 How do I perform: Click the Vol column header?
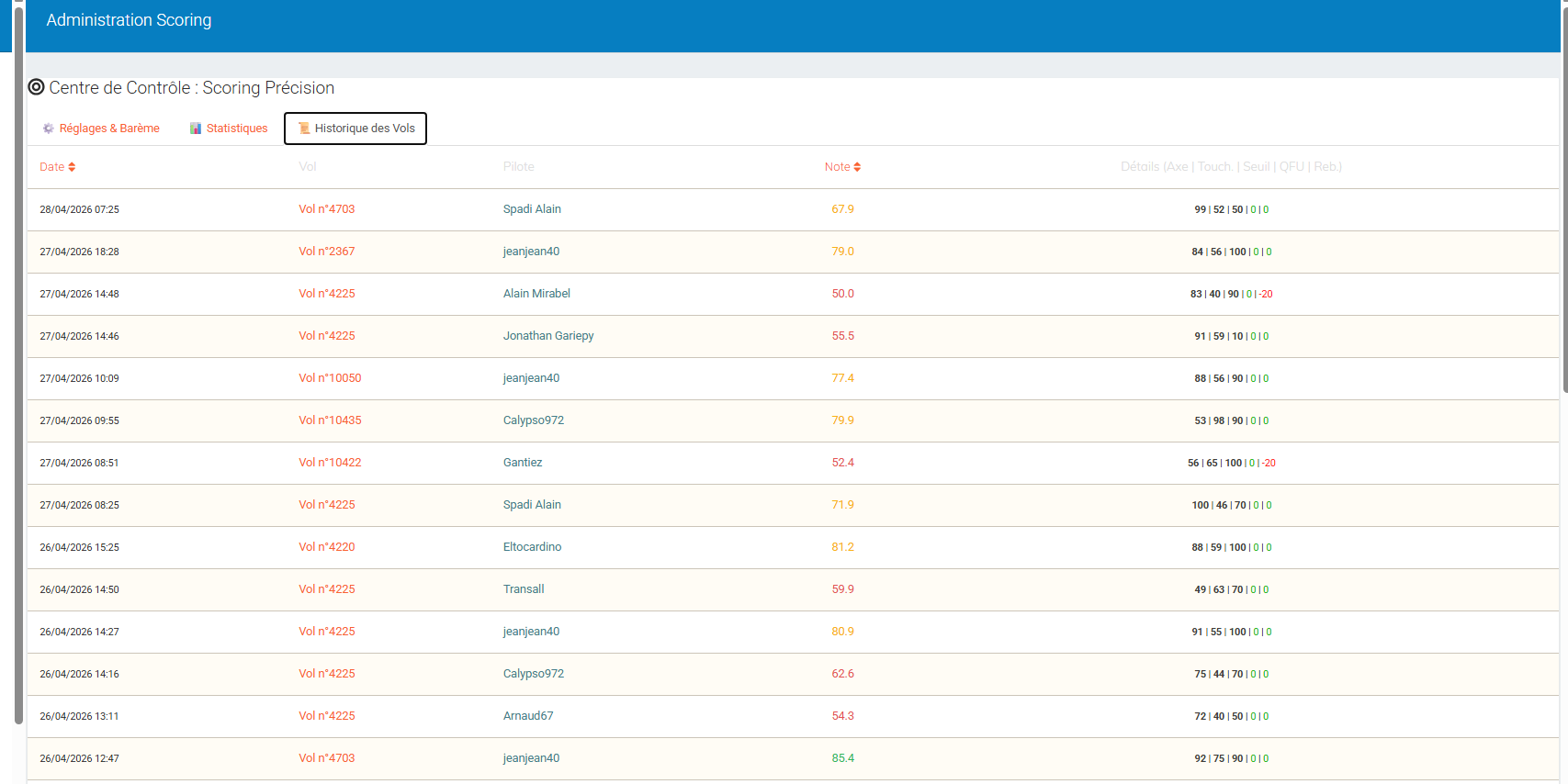click(x=307, y=167)
